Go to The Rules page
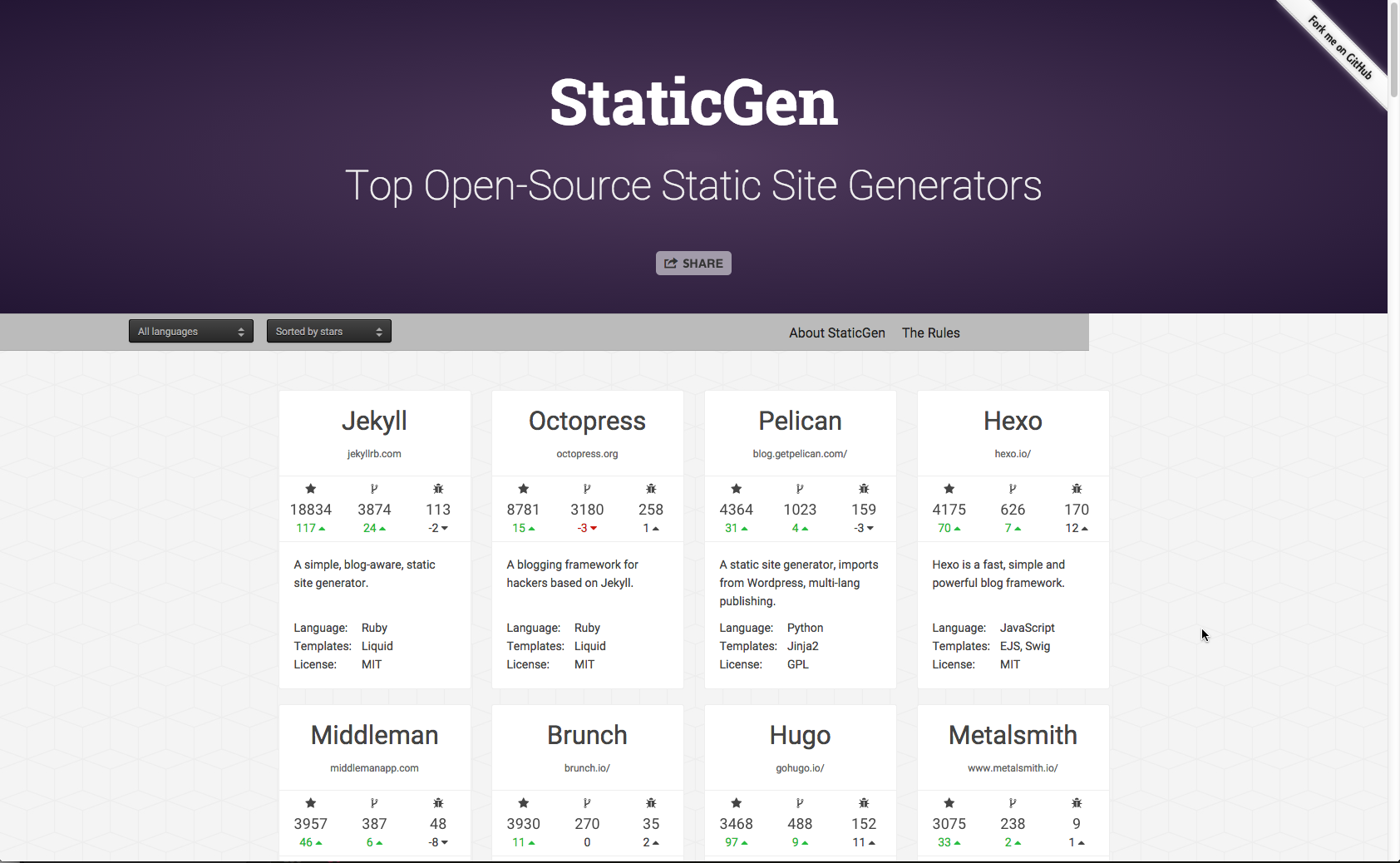 pyautogui.click(x=930, y=333)
